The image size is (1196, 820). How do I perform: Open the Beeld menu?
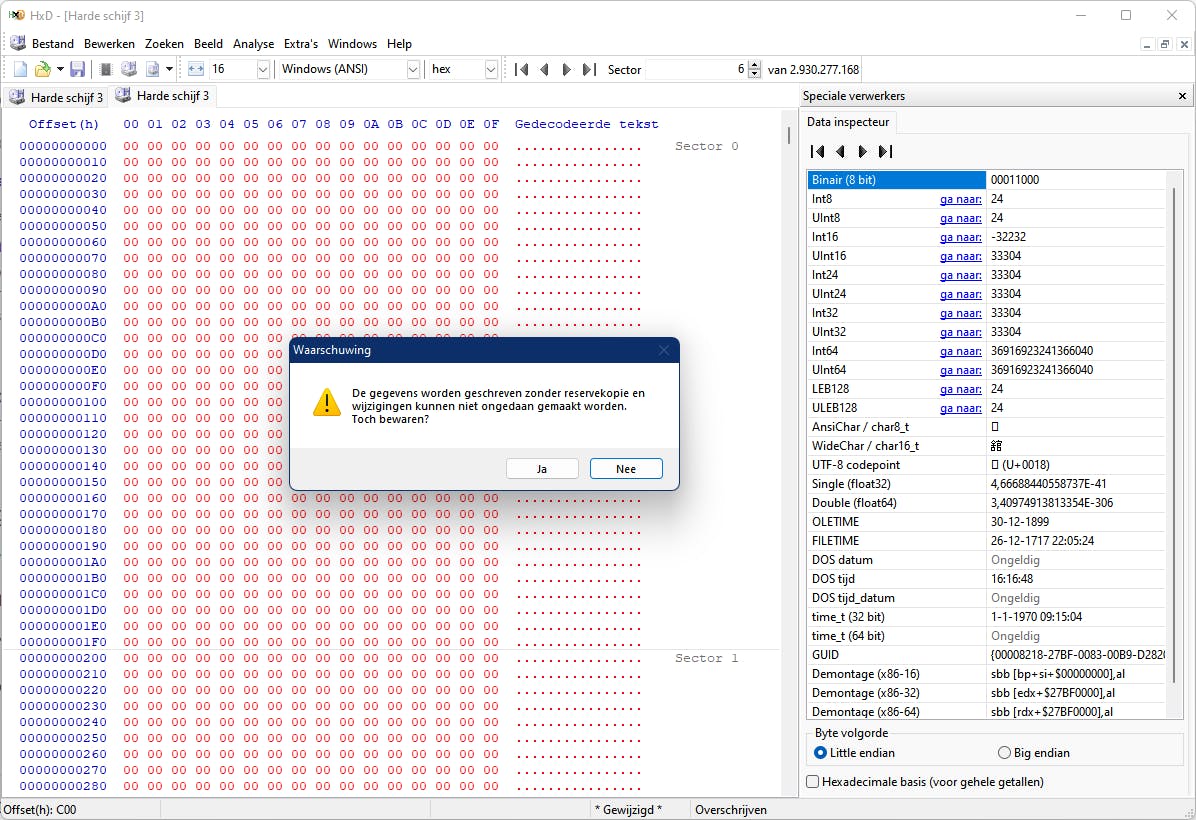(208, 43)
